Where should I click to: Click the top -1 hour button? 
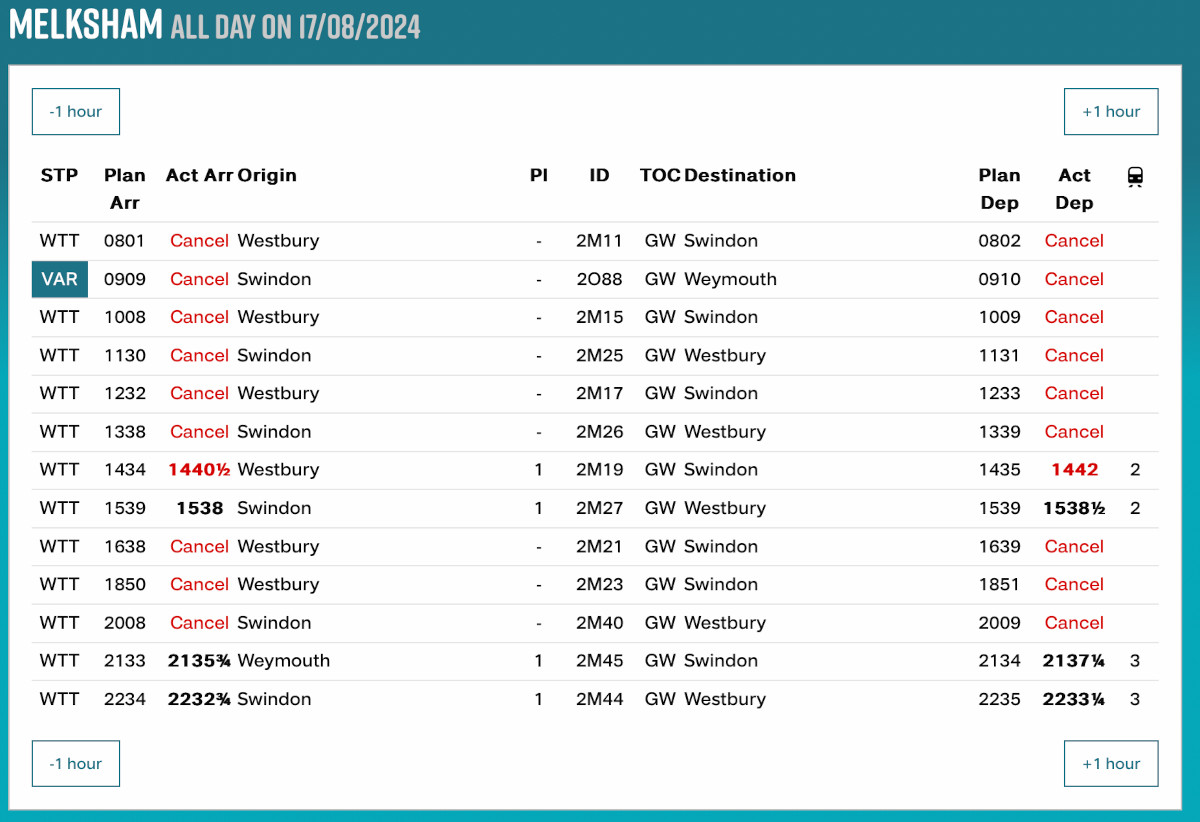pyautogui.click(x=76, y=112)
